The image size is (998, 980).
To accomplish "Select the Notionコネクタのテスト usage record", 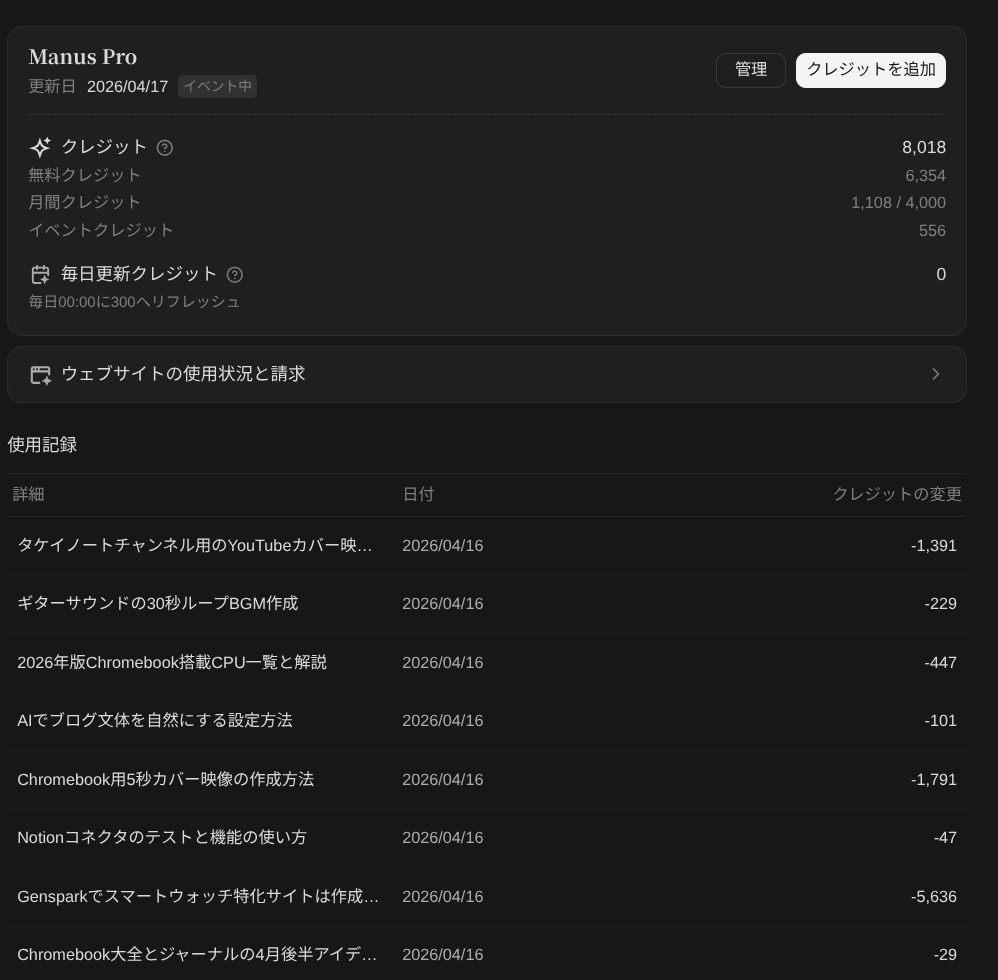I will 162,837.
